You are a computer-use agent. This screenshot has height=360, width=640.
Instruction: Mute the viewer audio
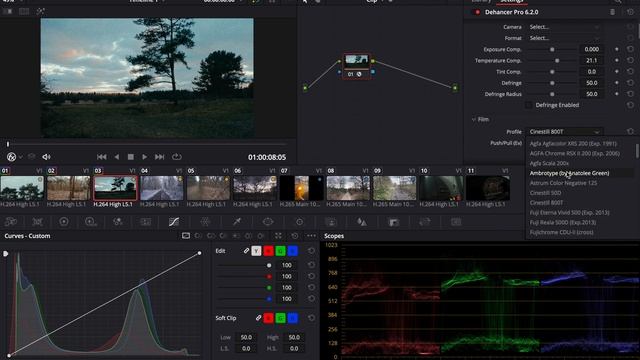coord(47,157)
